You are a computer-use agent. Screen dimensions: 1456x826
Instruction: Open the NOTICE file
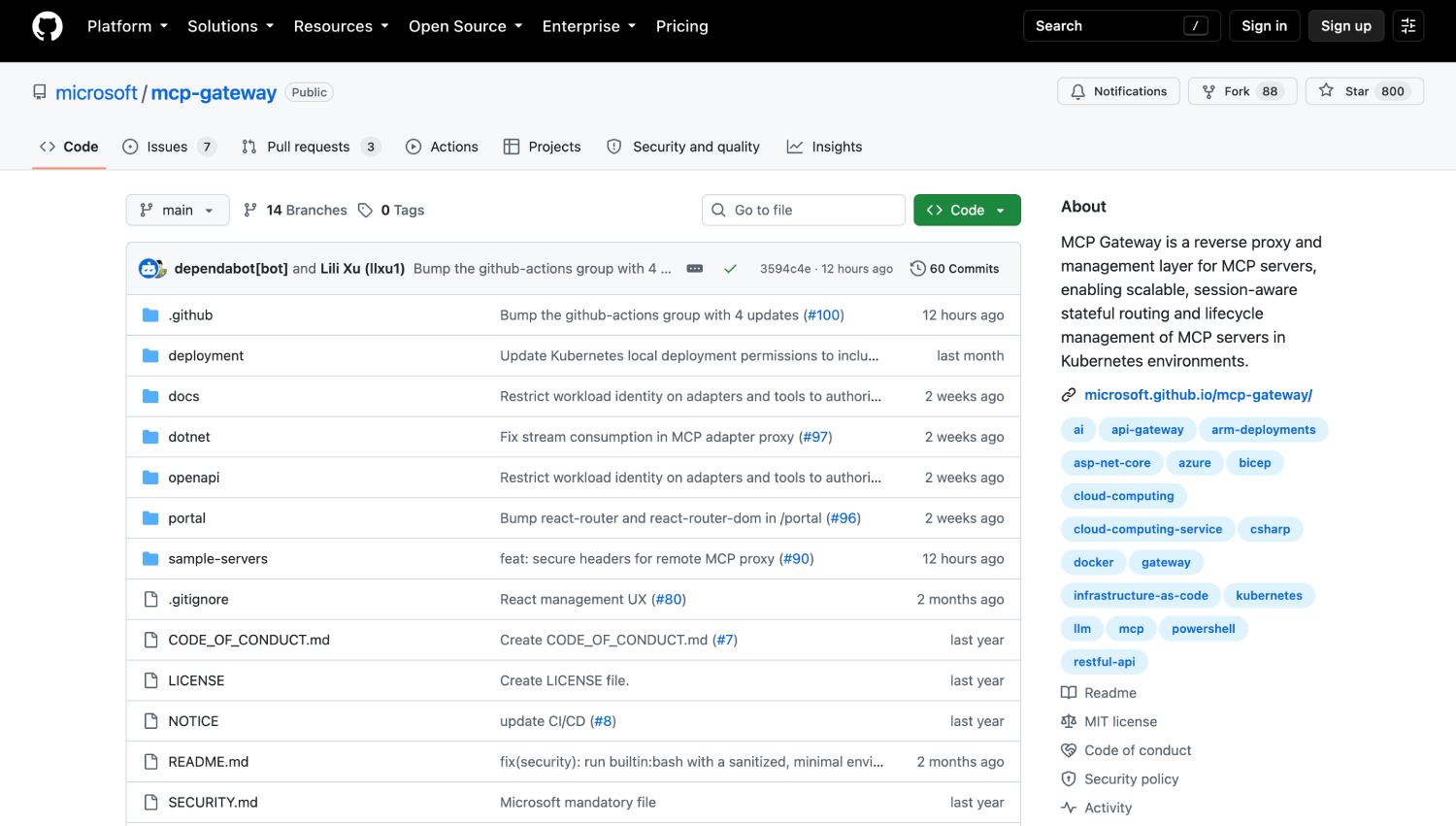pyautogui.click(x=193, y=722)
